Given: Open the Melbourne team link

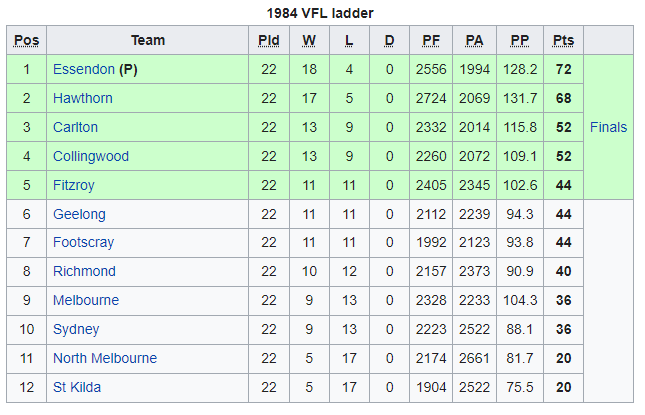Looking at the screenshot, I should pos(86,300).
